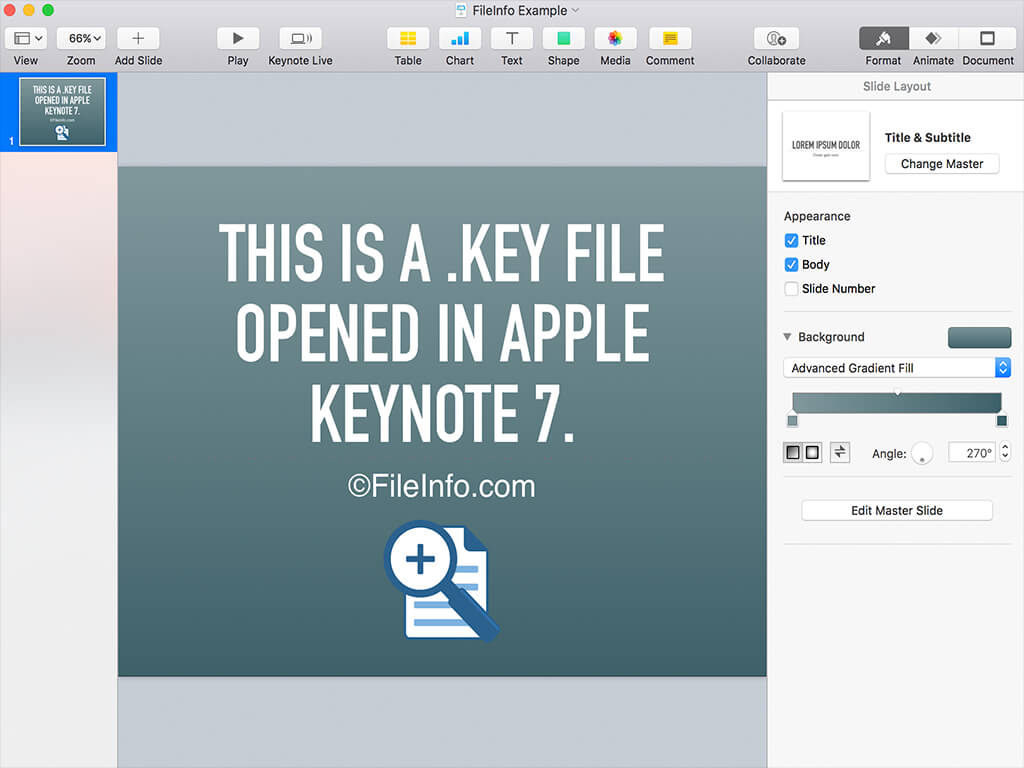This screenshot has height=768, width=1024.
Task: Select the ©FileInfo.com subtitle text
Action: pyautogui.click(x=441, y=487)
